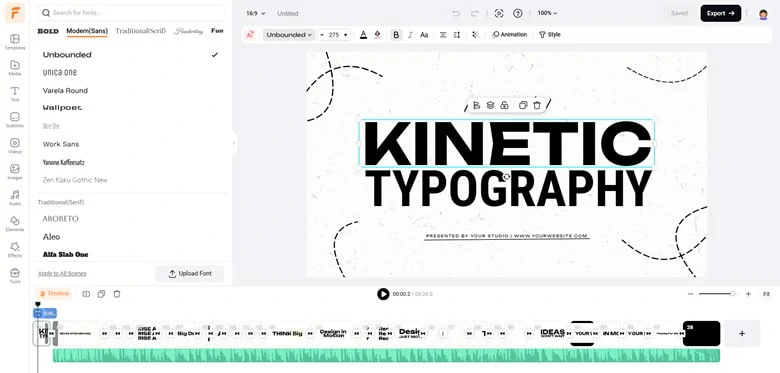Open the text alignment options
This screenshot has width=780, height=373.
tap(443, 34)
